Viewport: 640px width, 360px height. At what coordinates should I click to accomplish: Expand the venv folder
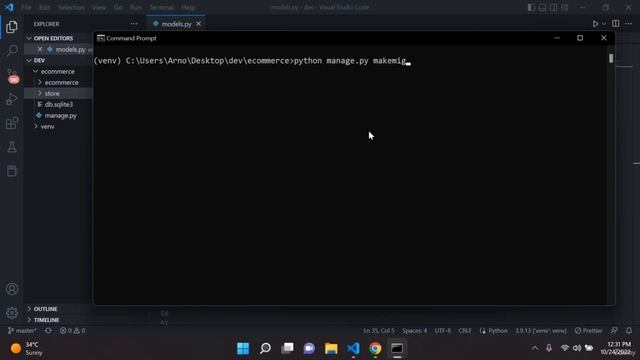point(36,127)
